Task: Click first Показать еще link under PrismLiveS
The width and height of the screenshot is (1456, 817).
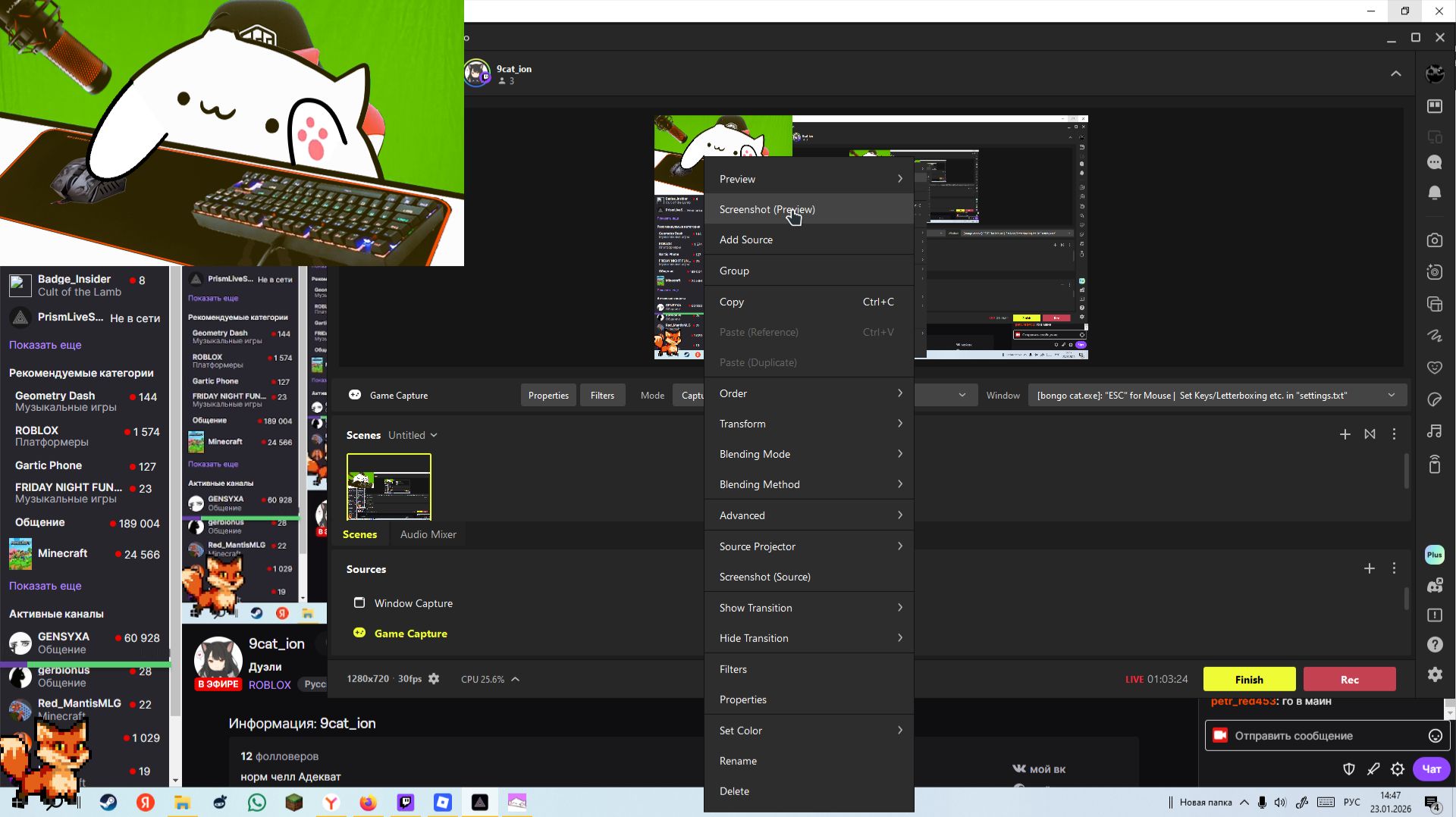Action: [45, 345]
